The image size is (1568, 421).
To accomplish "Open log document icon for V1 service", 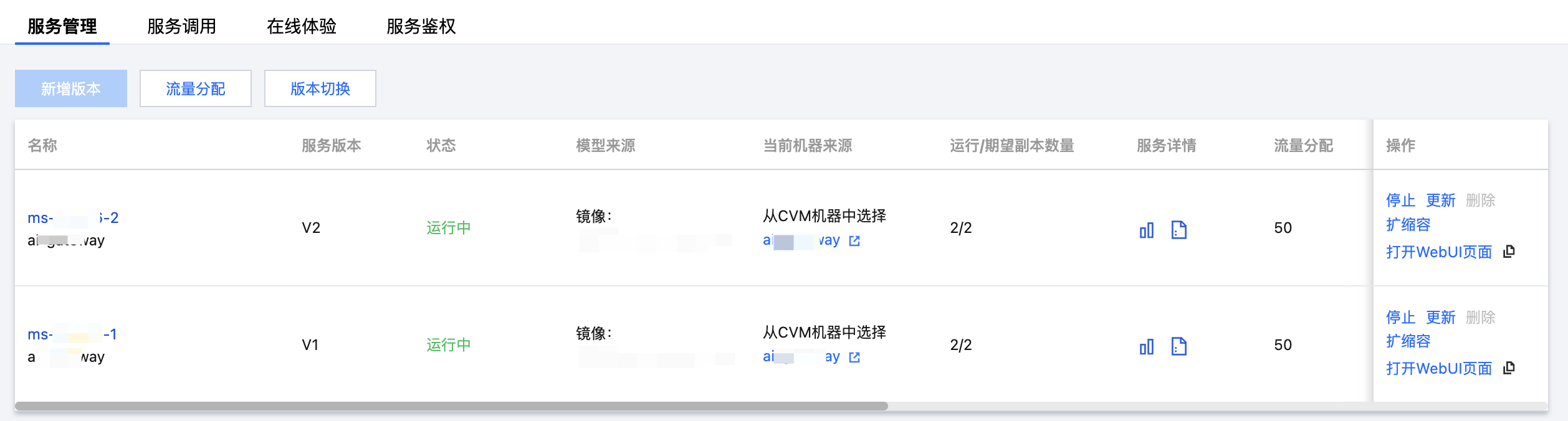I will 1178,346.
